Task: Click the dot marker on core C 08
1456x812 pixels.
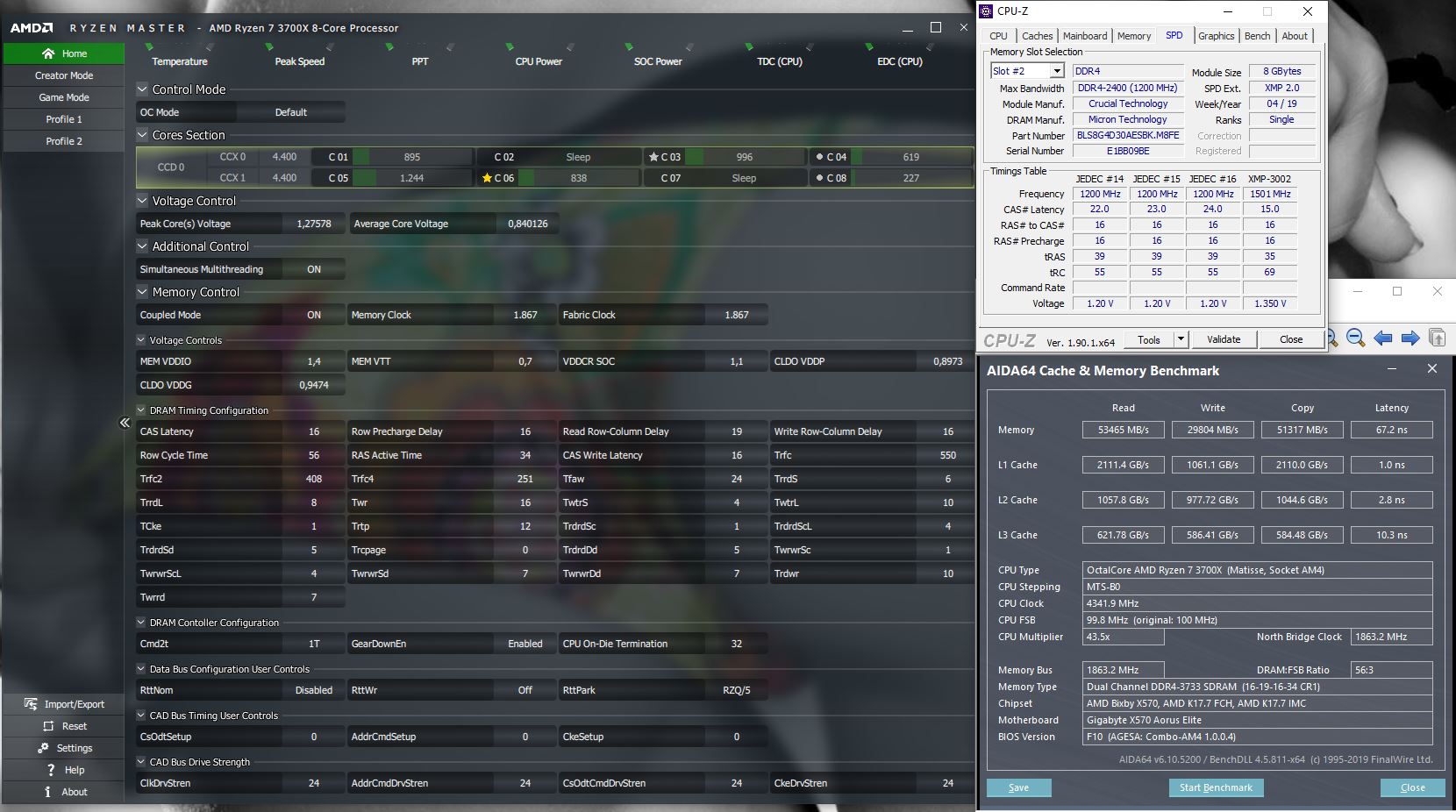Action: (819, 178)
